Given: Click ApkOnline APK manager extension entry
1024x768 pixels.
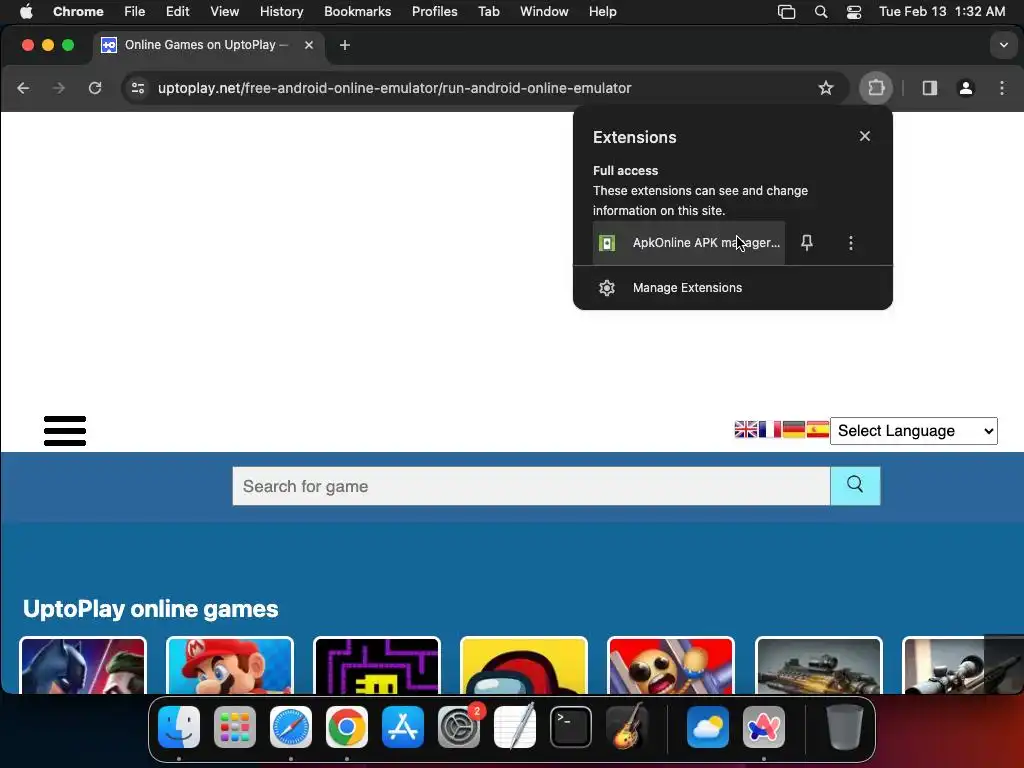Looking at the screenshot, I should pyautogui.click(x=688, y=242).
